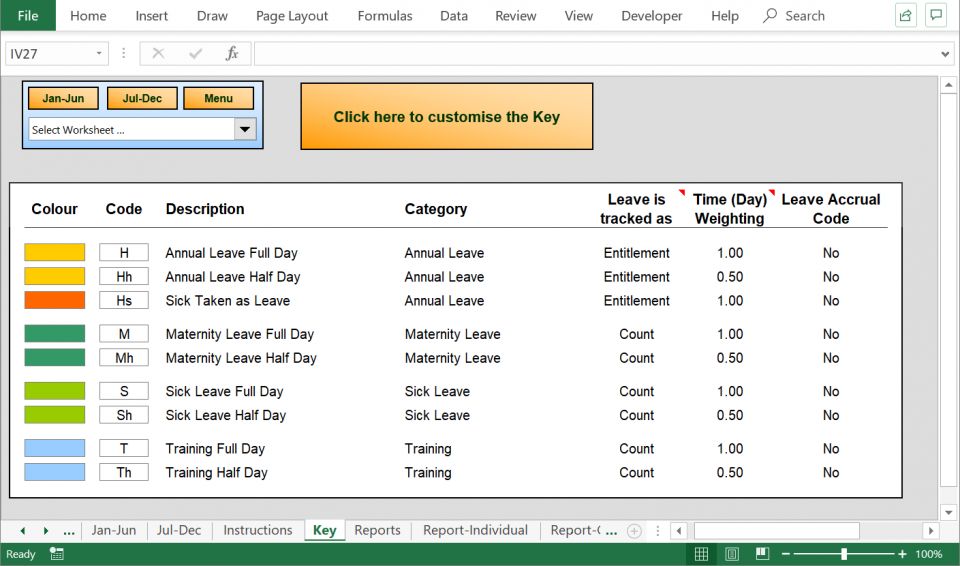
Task: Switch to Normal view icon
Action: click(702, 554)
